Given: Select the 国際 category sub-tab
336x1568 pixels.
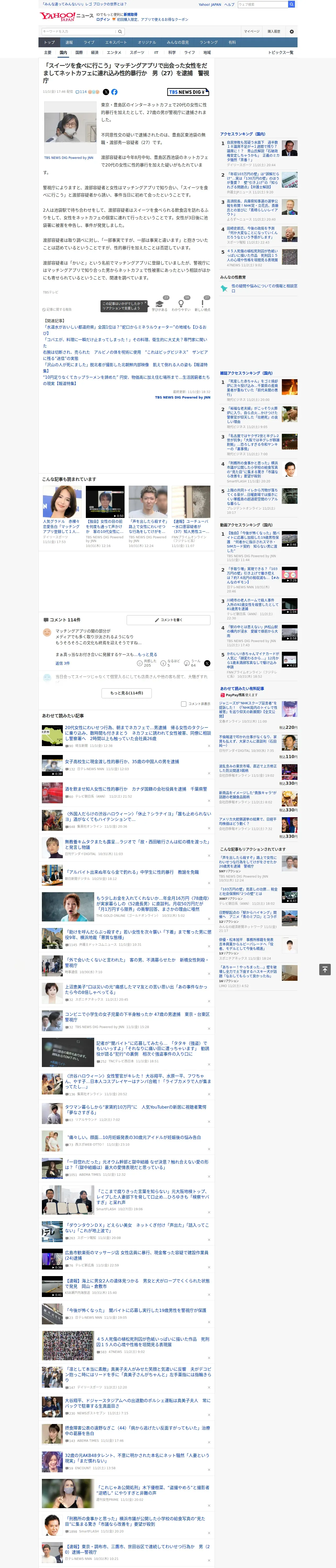Looking at the screenshot, I should pyautogui.click(x=79, y=52).
